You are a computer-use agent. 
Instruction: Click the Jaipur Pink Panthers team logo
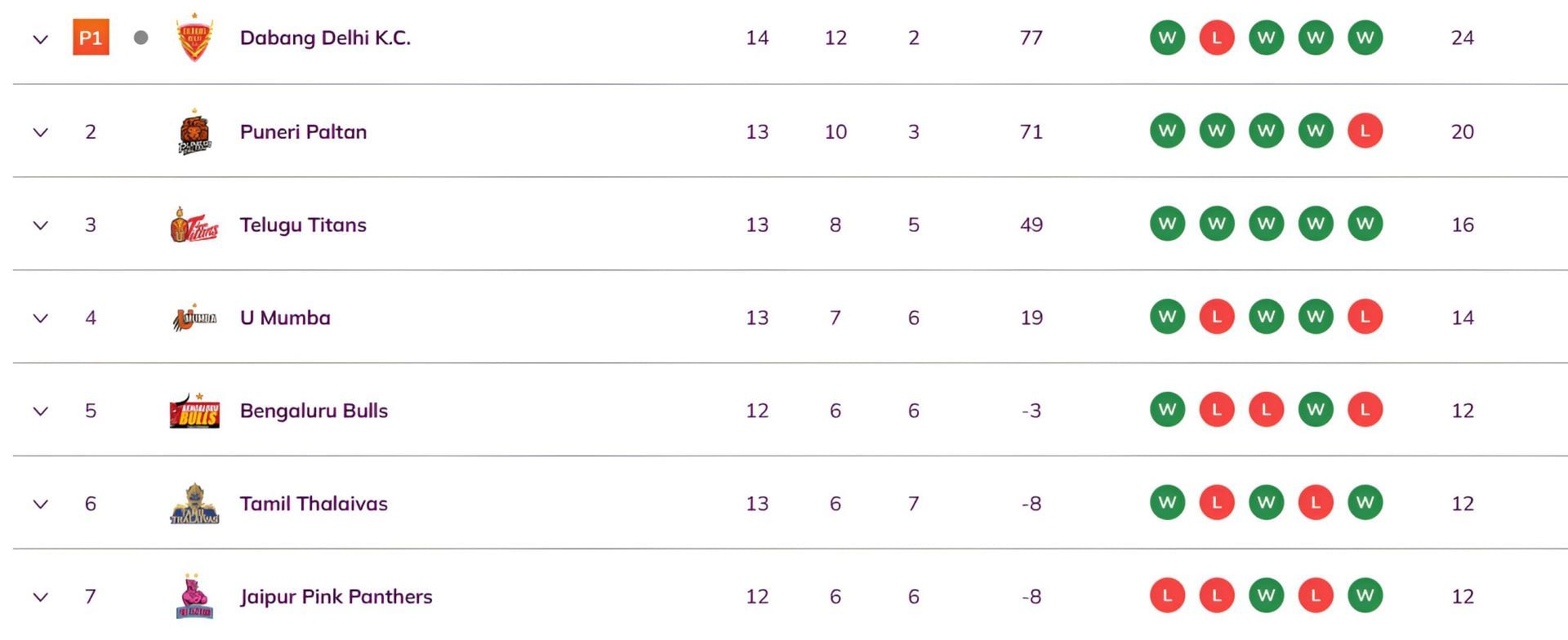pyautogui.click(x=194, y=598)
